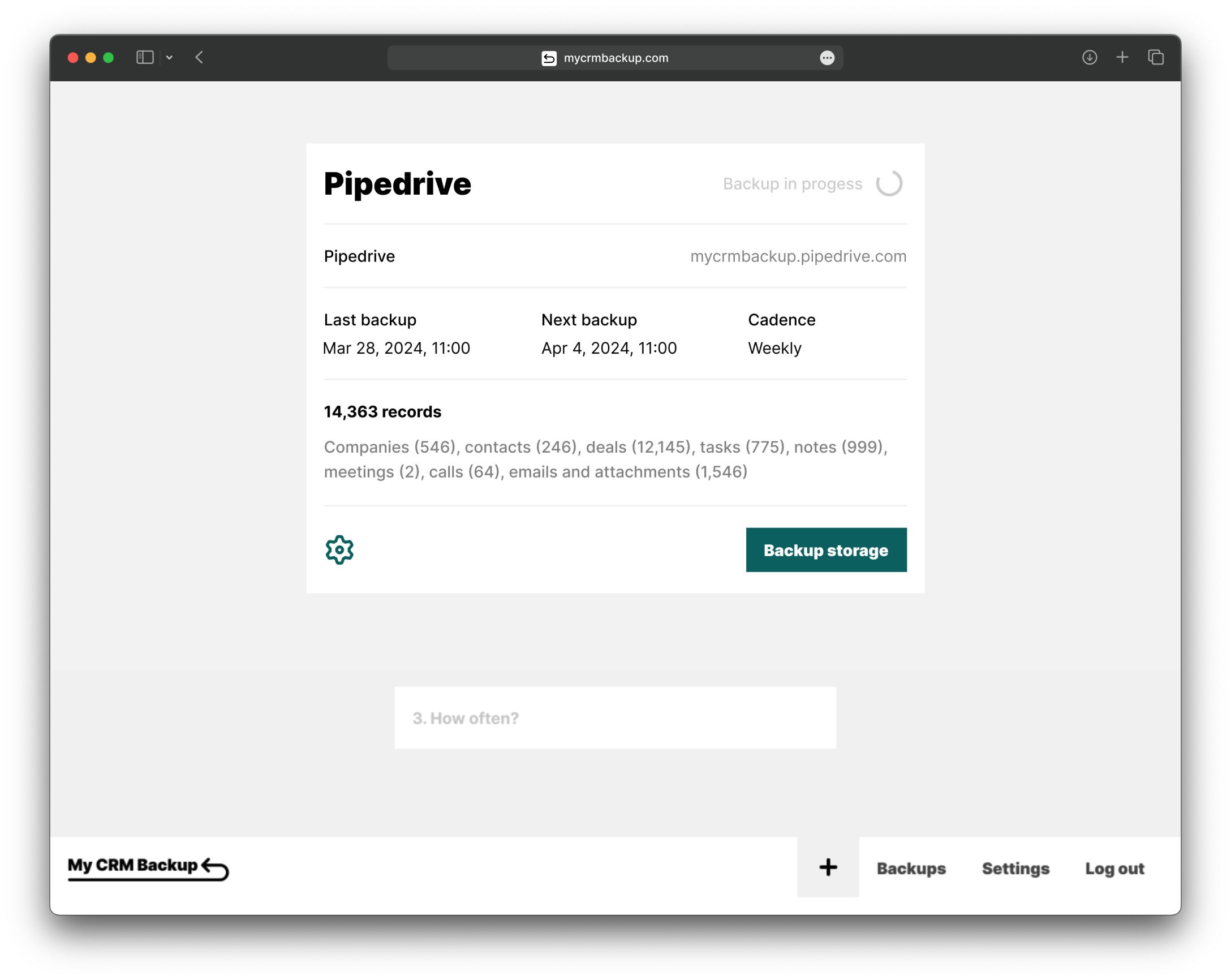The height and width of the screenshot is (980, 1231).
Task: Expand the sidebar dropdown chevron
Action: pos(170,57)
